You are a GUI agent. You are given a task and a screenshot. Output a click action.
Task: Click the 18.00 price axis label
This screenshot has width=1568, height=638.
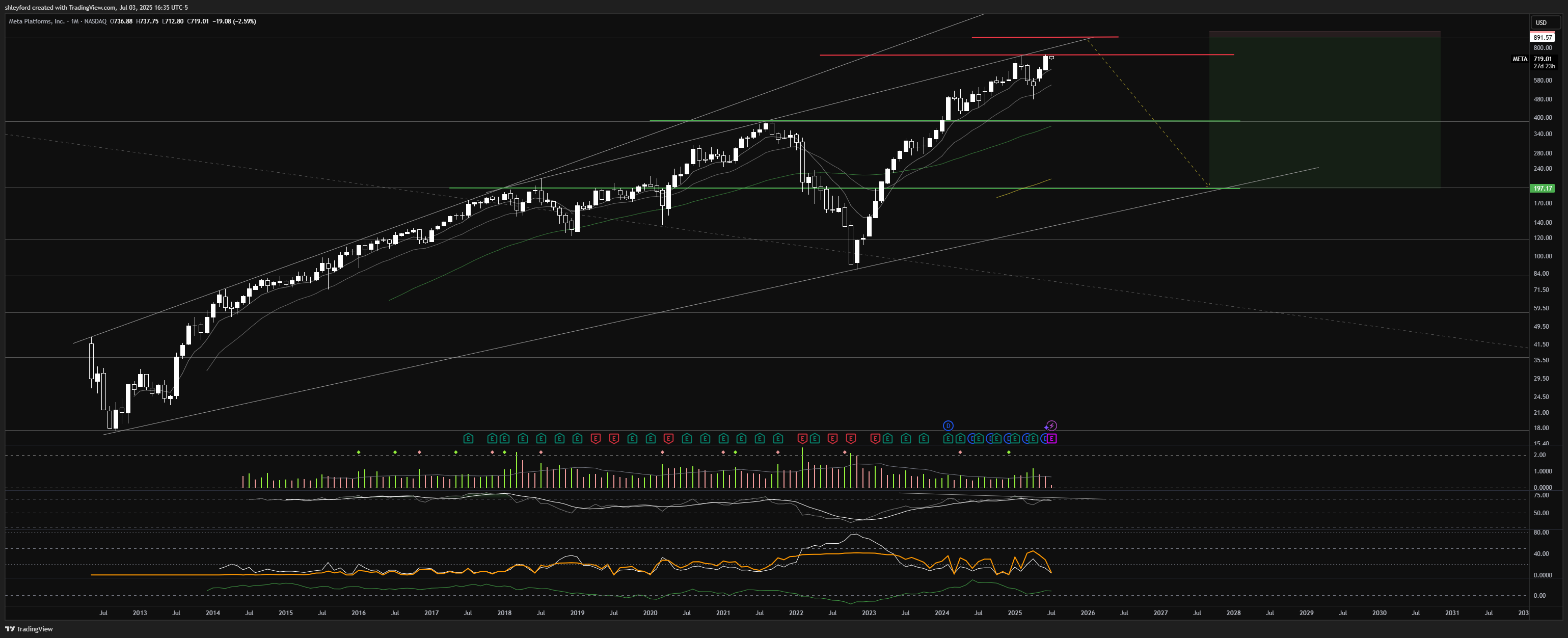coord(1541,428)
